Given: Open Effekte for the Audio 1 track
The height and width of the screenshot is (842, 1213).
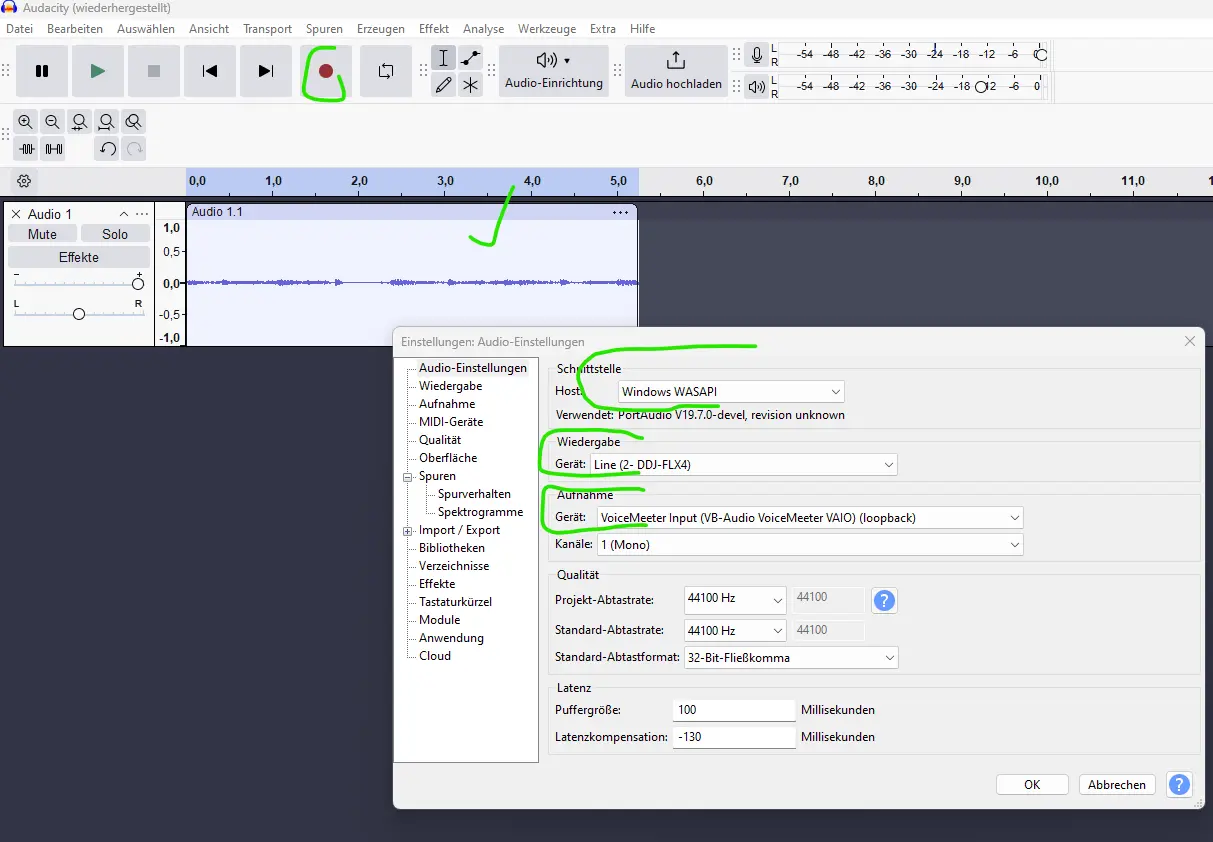Looking at the screenshot, I should coord(78,256).
